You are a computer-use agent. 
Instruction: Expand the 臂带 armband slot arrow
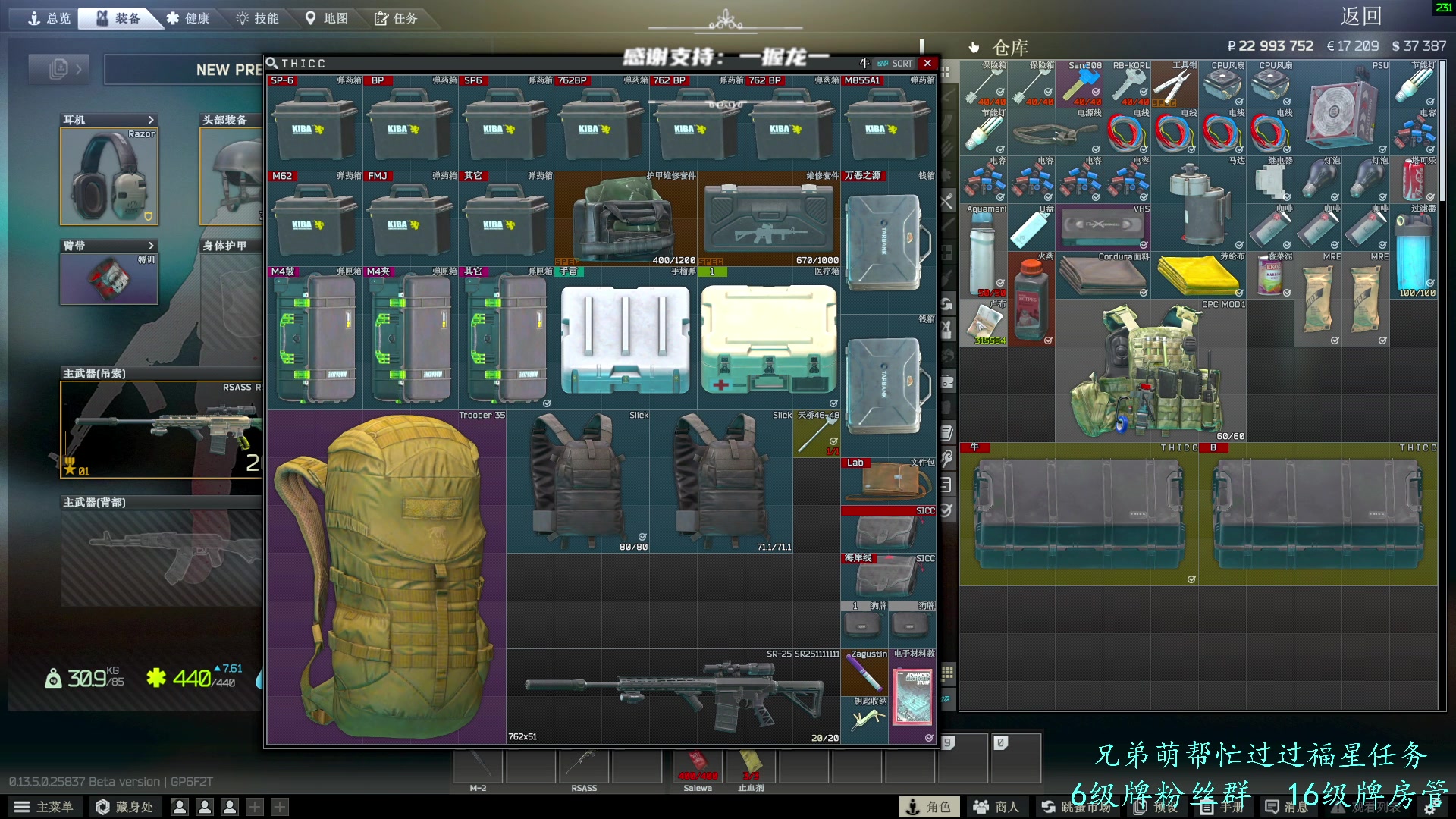tap(151, 246)
